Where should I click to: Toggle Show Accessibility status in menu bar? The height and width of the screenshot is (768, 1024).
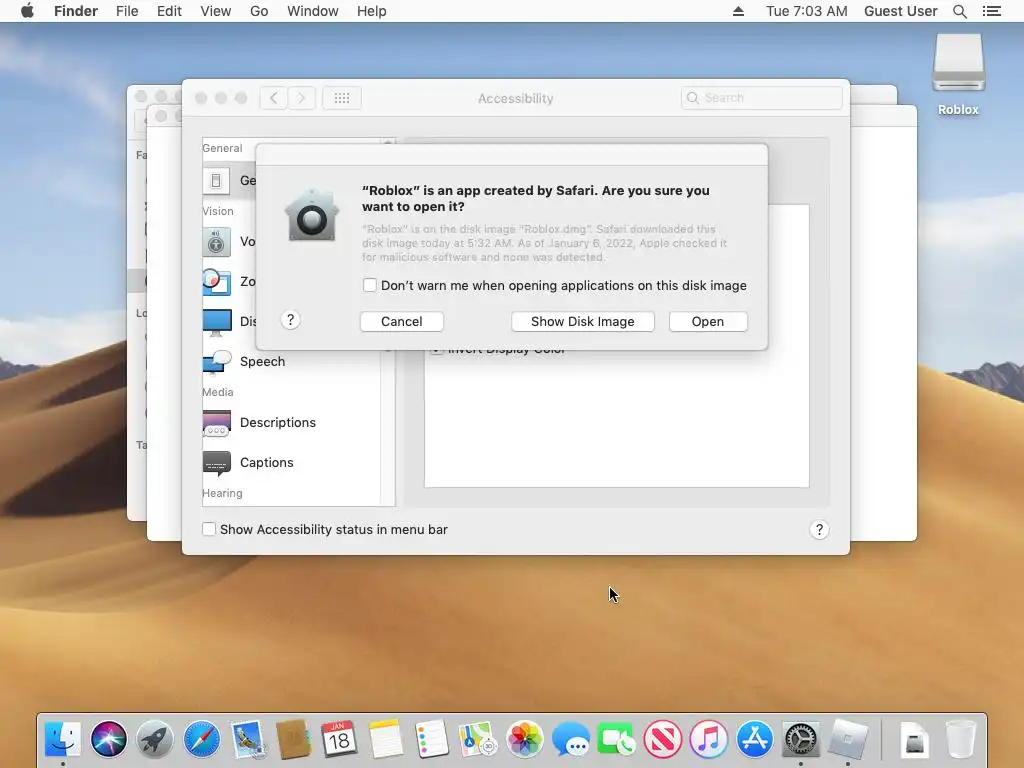point(209,529)
